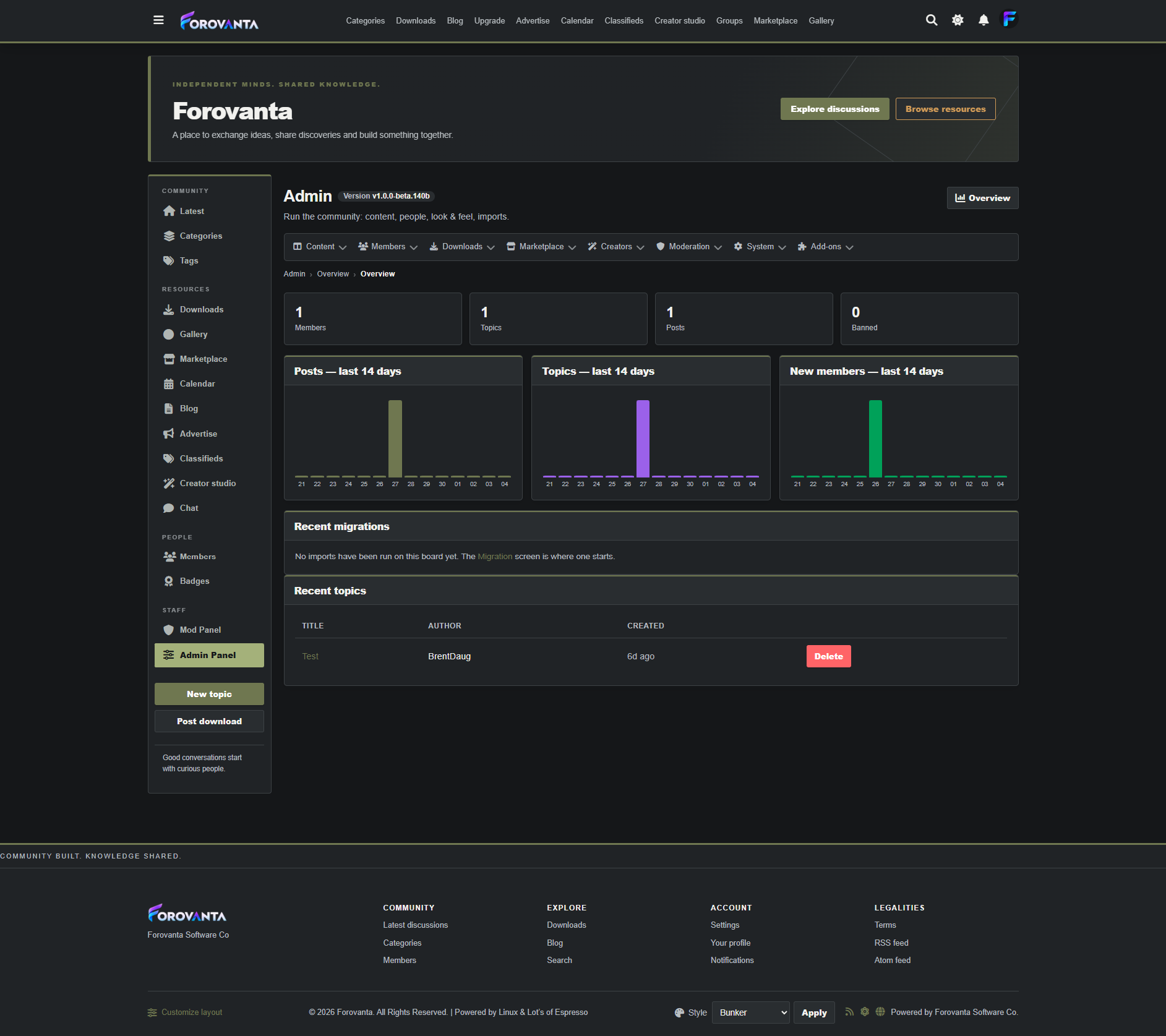Click the Gallery icon in sidebar

click(x=169, y=335)
